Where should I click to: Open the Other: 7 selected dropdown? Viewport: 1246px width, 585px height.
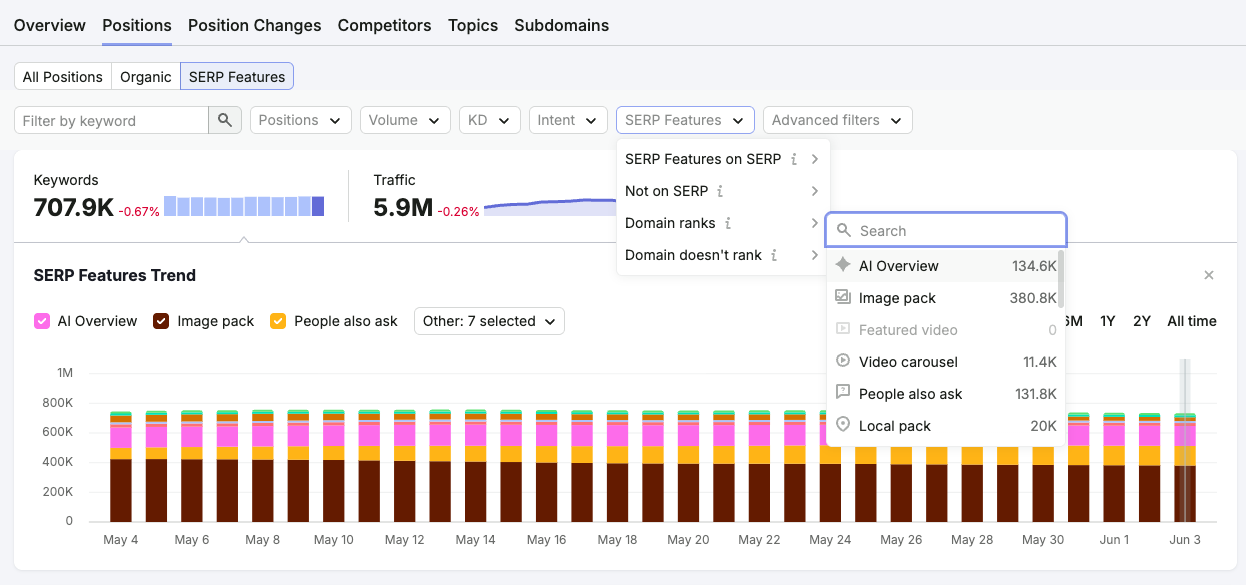[490, 321]
